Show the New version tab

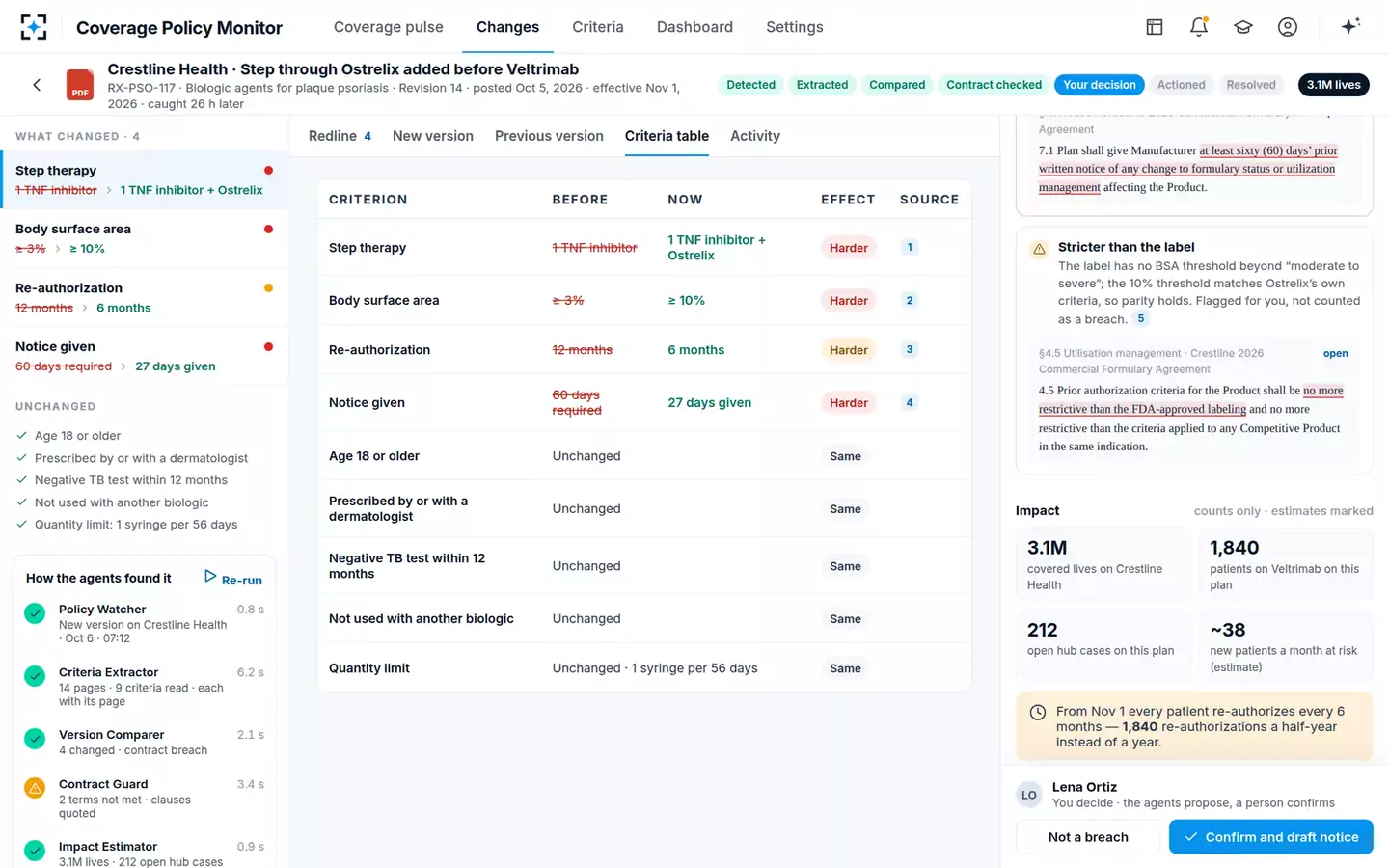(x=433, y=136)
